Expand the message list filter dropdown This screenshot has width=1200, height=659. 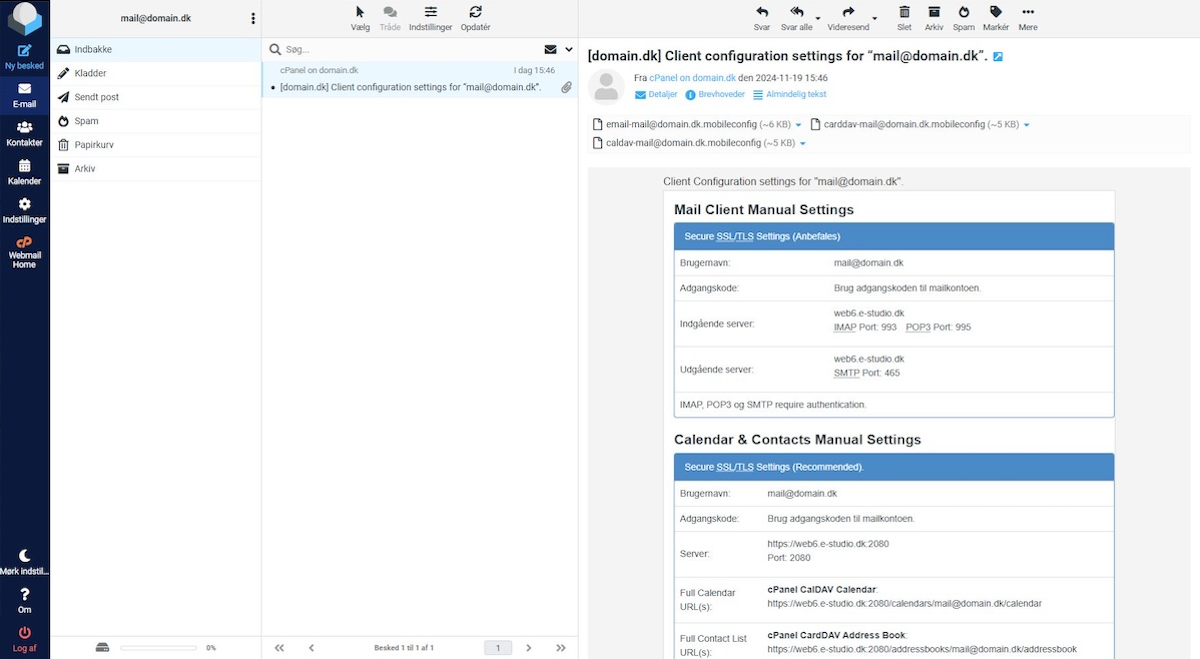coord(569,49)
